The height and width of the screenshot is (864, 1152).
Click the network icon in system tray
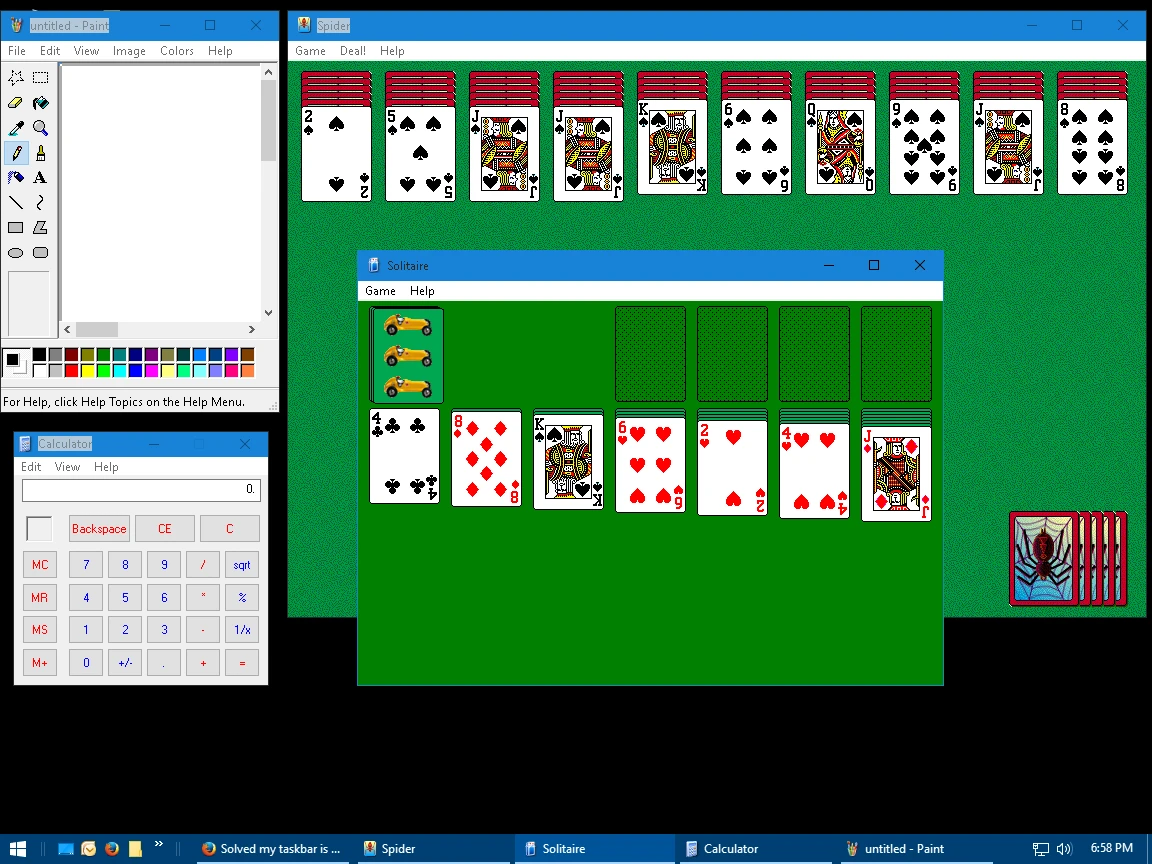coord(1040,849)
